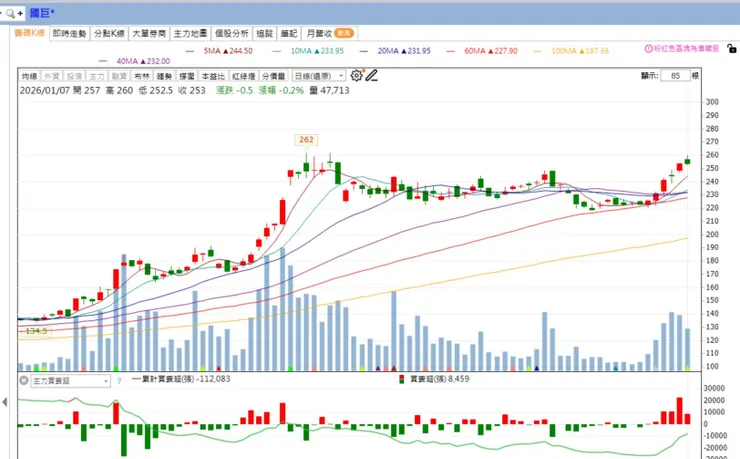Click the orange badge on 月營收 tab
The width and height of the screenshot is (740, 459).
pos(344,33)
